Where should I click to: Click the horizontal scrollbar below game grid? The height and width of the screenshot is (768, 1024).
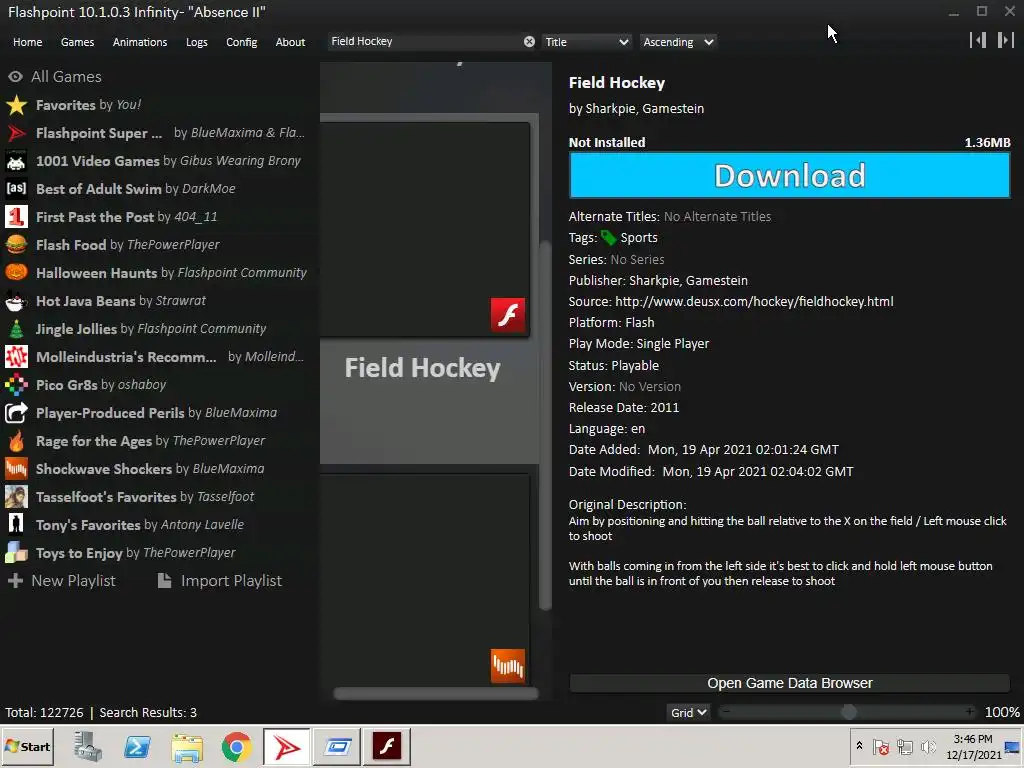tap(436, 694)
